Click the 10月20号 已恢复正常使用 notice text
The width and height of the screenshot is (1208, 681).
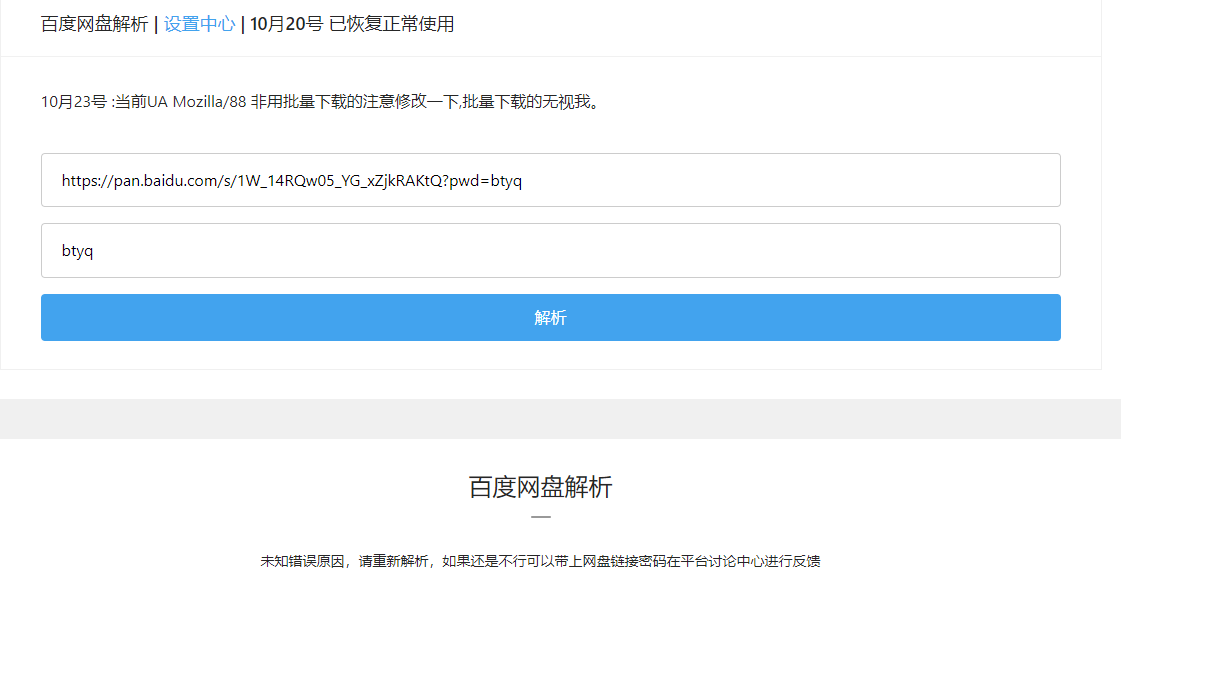click(352, 24)
